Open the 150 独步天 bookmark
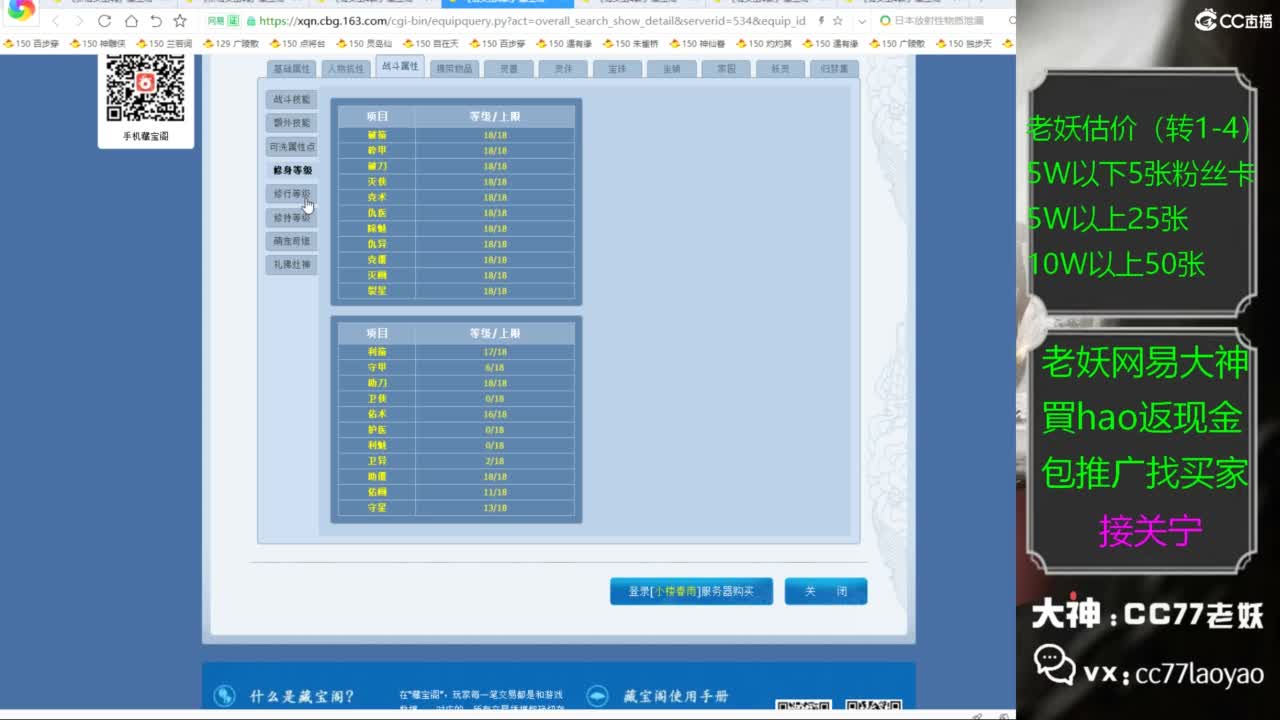 [964, 44]
